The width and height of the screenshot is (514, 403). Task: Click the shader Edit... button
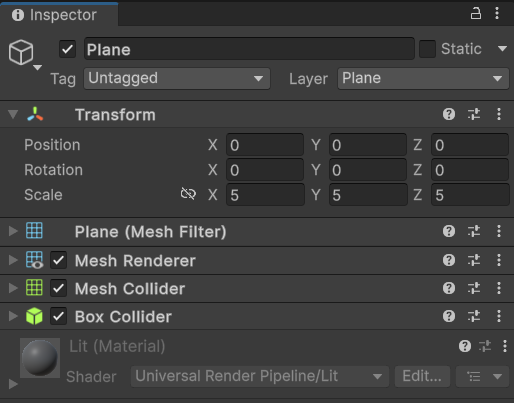click(422, 376)
